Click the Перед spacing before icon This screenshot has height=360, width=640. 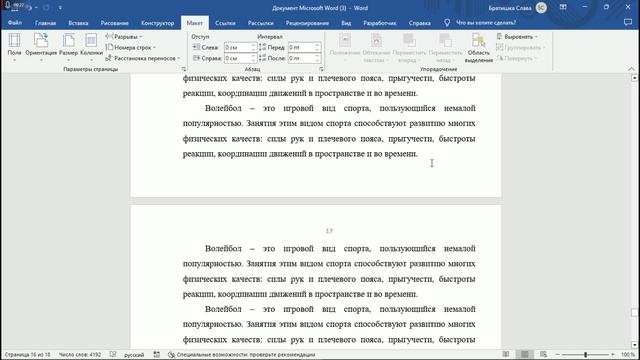point(262,47)
